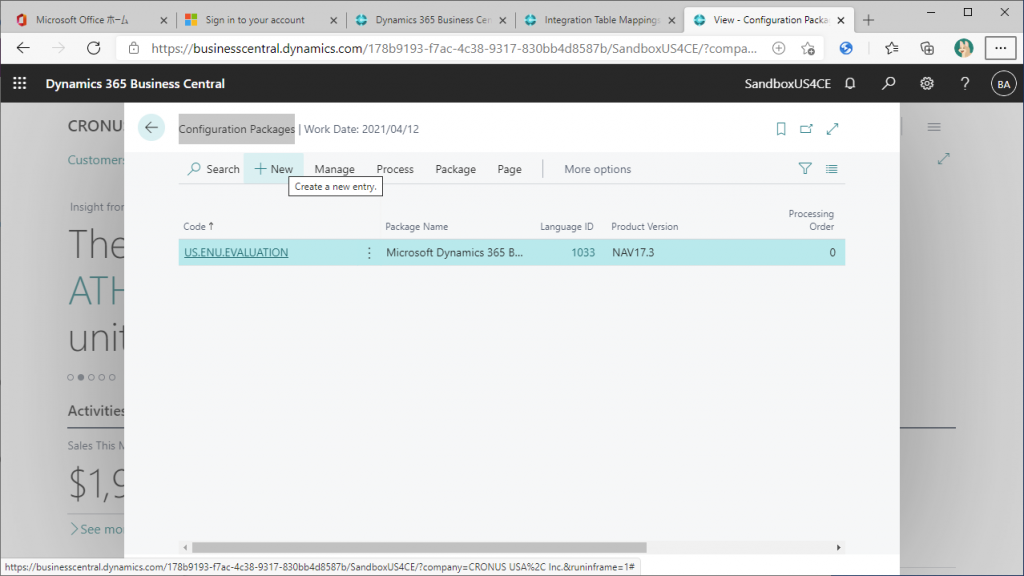The width and height of the screenshot is (1024, 576).
Task: Click the Microsoft Dynamics 365 B... name cell
Action: tap(455, 253)
